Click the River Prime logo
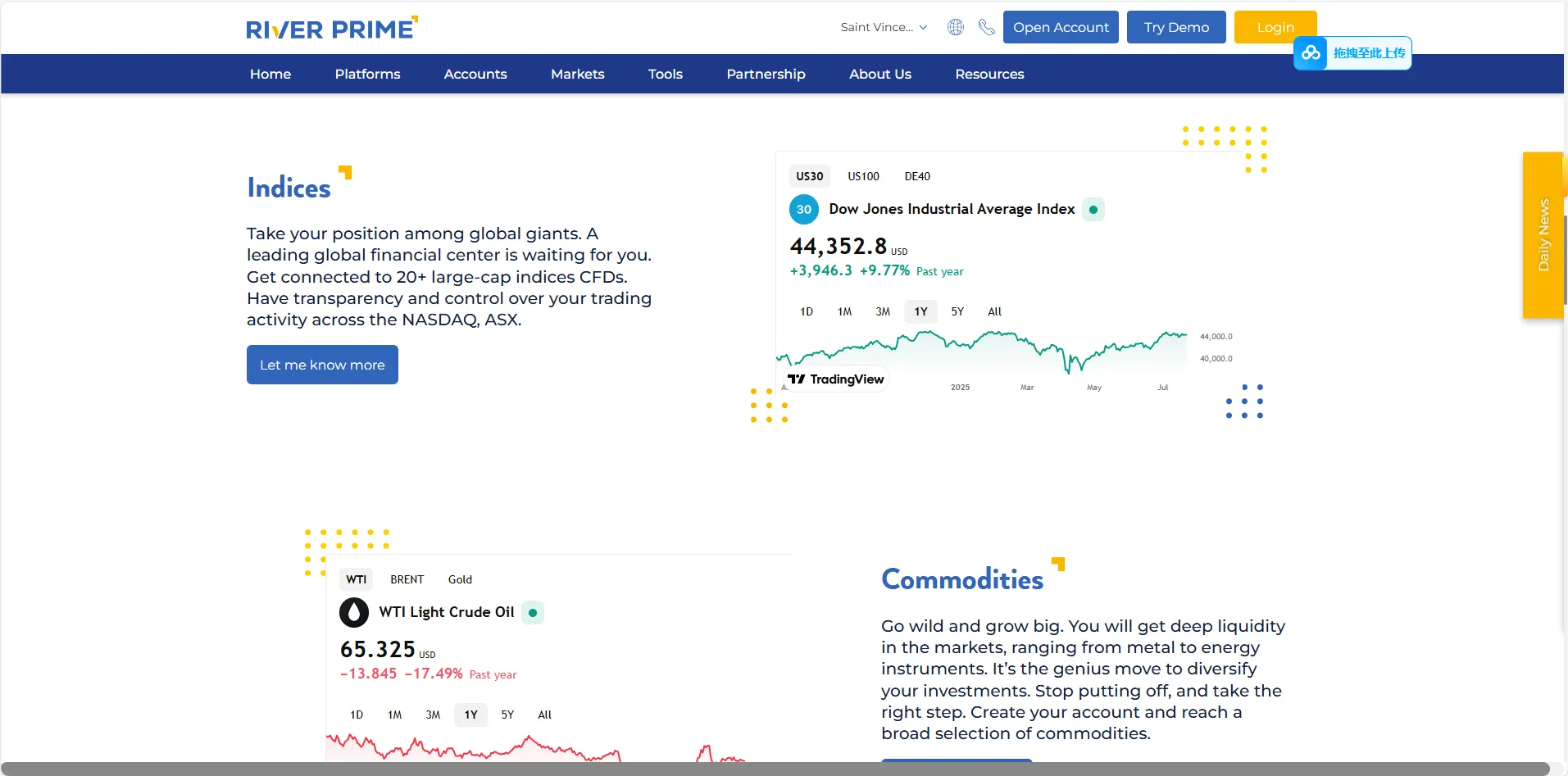Image resolution: width=1568 pixels, height=776 pixels. point(332,29)
